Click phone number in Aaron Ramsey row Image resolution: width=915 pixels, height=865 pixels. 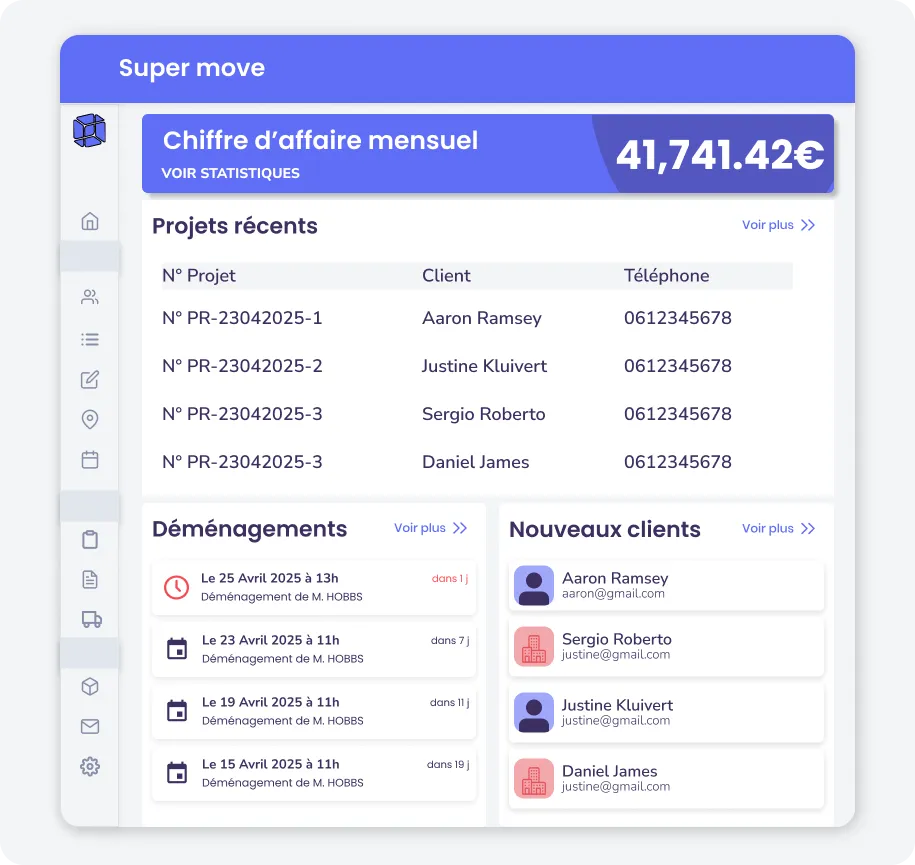(x=677, y=318)
